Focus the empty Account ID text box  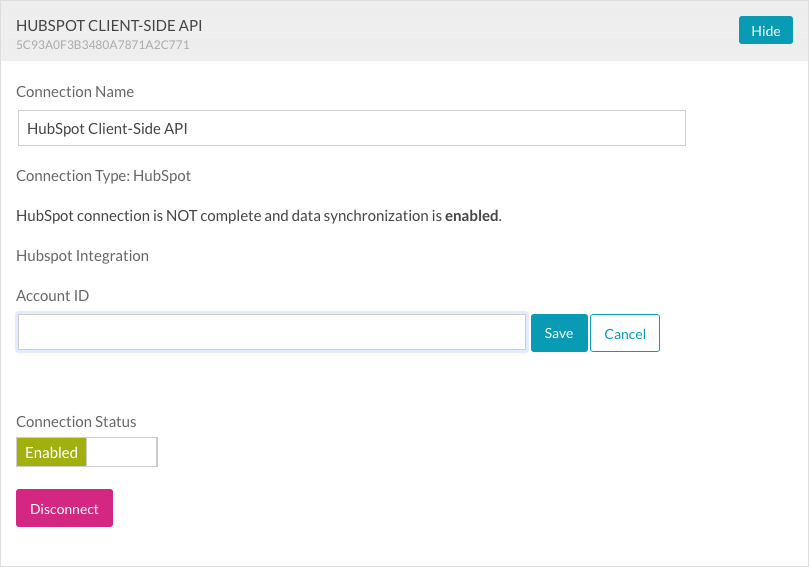(x=272, y=333)
